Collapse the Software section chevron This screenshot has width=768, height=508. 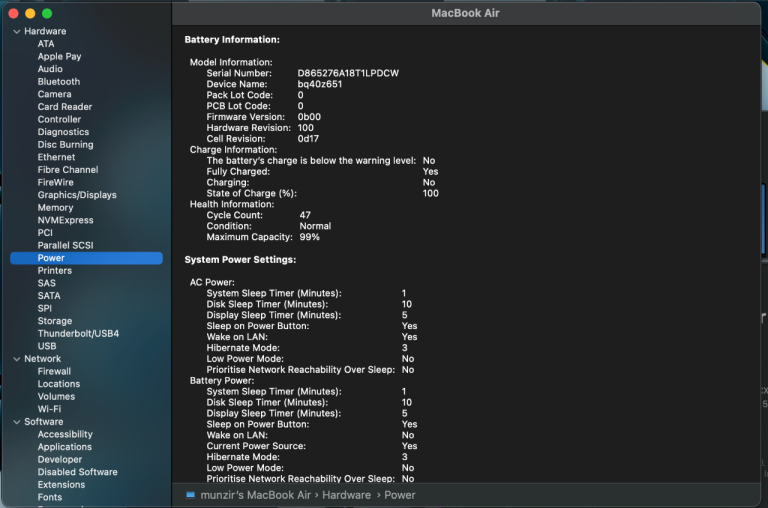coord(17,422)
